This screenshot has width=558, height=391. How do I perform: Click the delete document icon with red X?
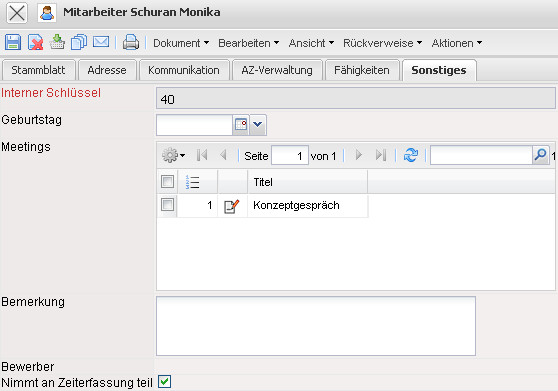click(x=35, y=42)
